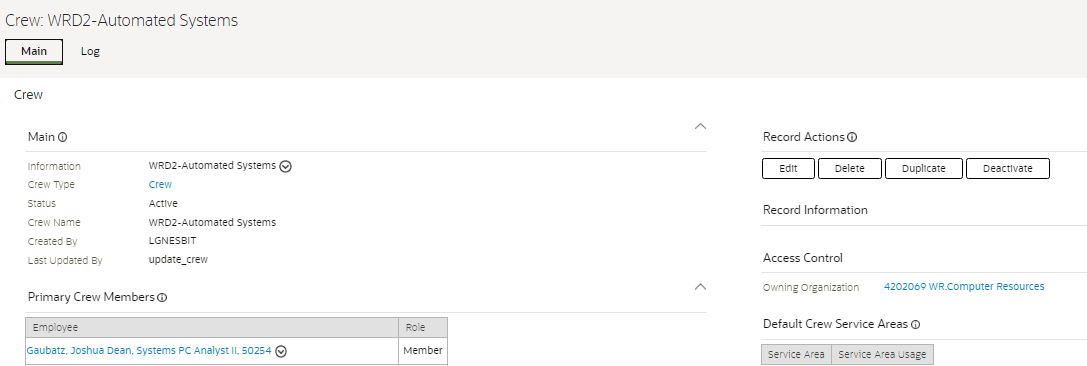
Task: Click the Edit button
Action: click(788, 168)
